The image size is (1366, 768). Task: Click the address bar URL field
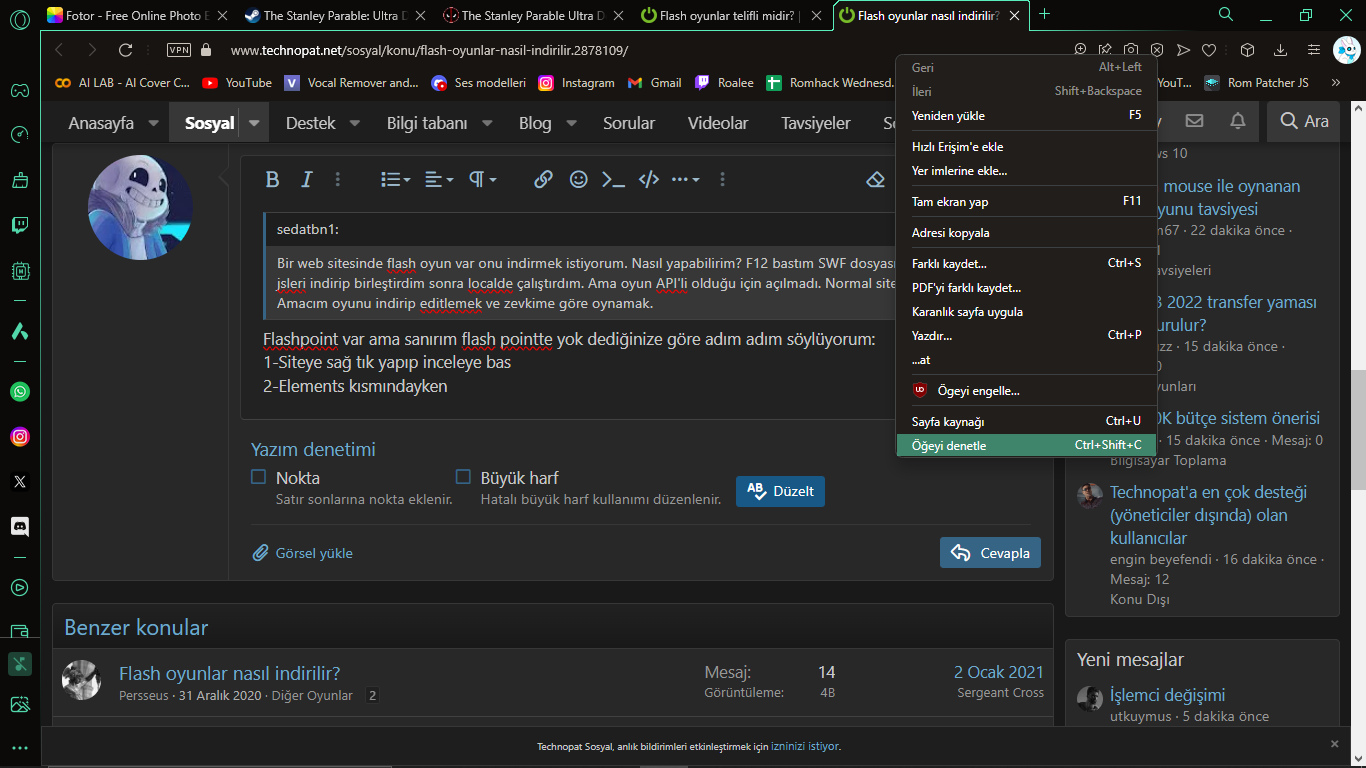[640, 50]
